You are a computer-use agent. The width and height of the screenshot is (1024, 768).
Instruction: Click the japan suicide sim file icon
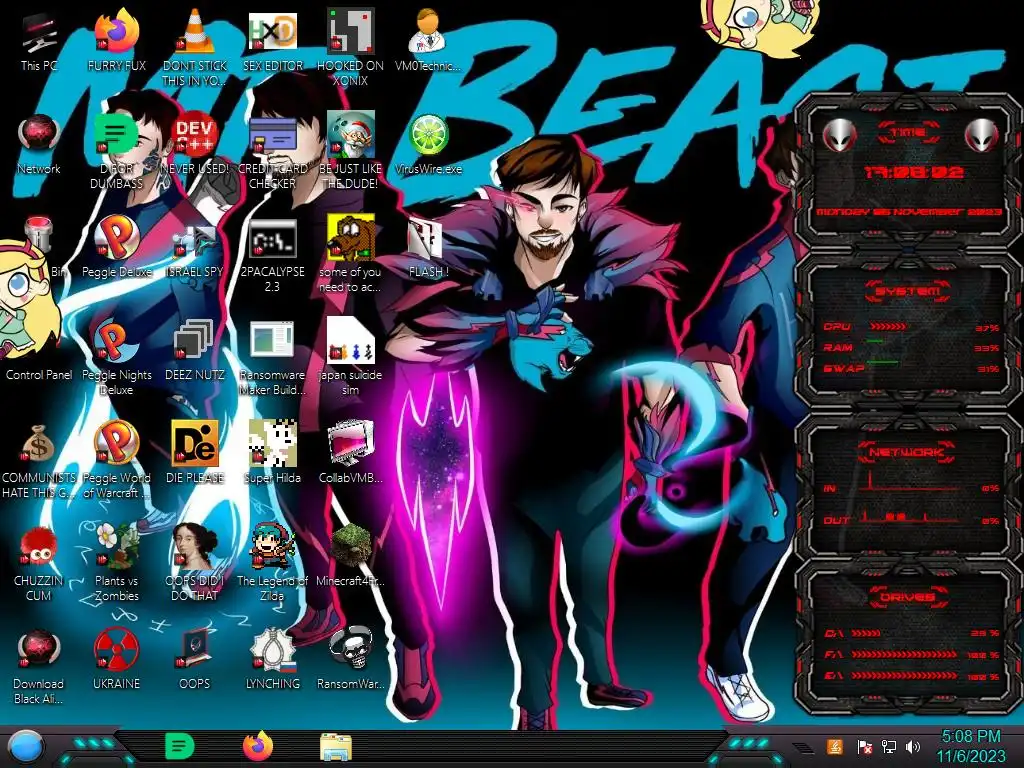350,340
